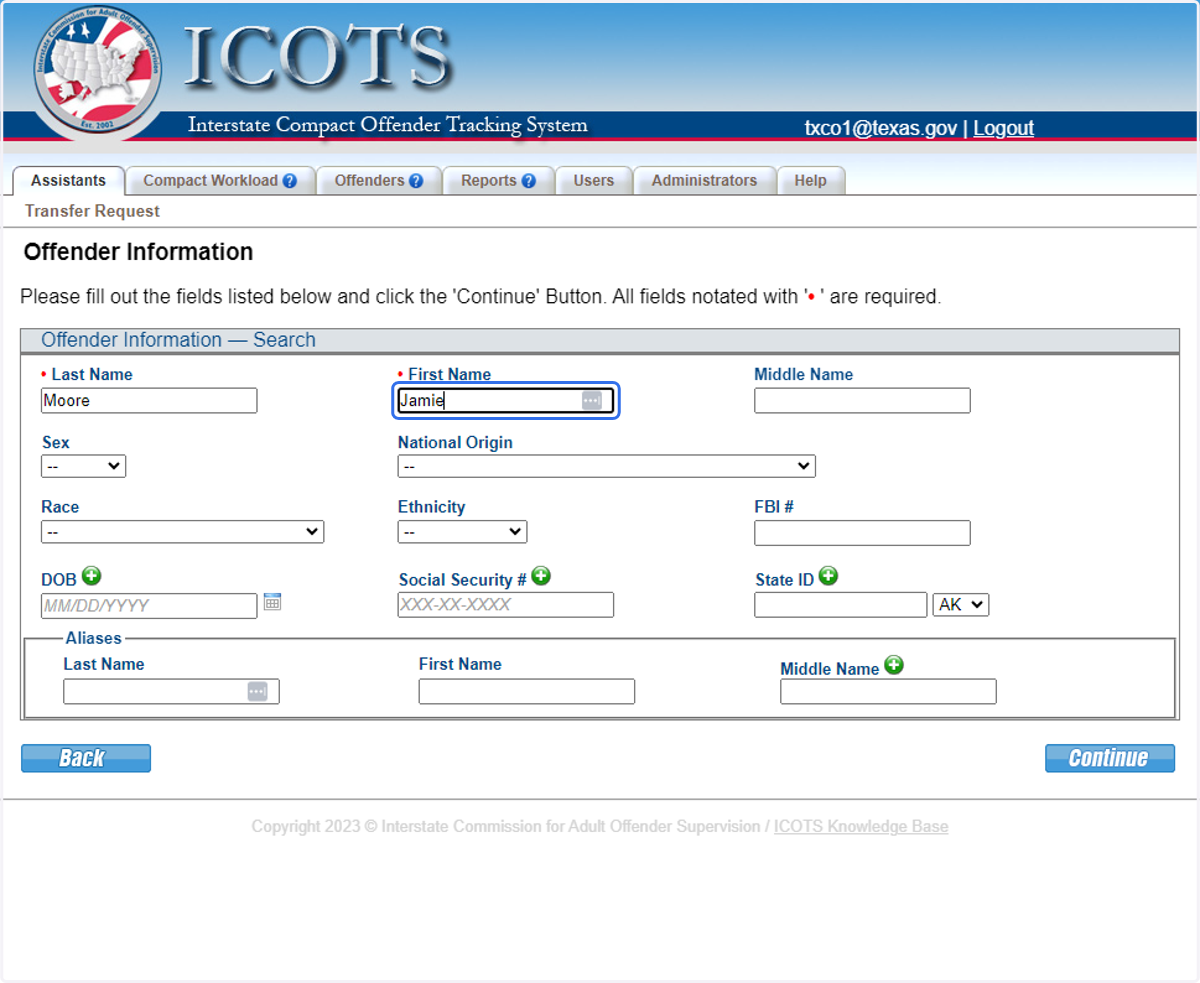The height and width of the screenshot is (983, 1200).
Task: Click the 'Interstate Compact Offender Tracking System' subtitle
Action: [x=388, y=126]
